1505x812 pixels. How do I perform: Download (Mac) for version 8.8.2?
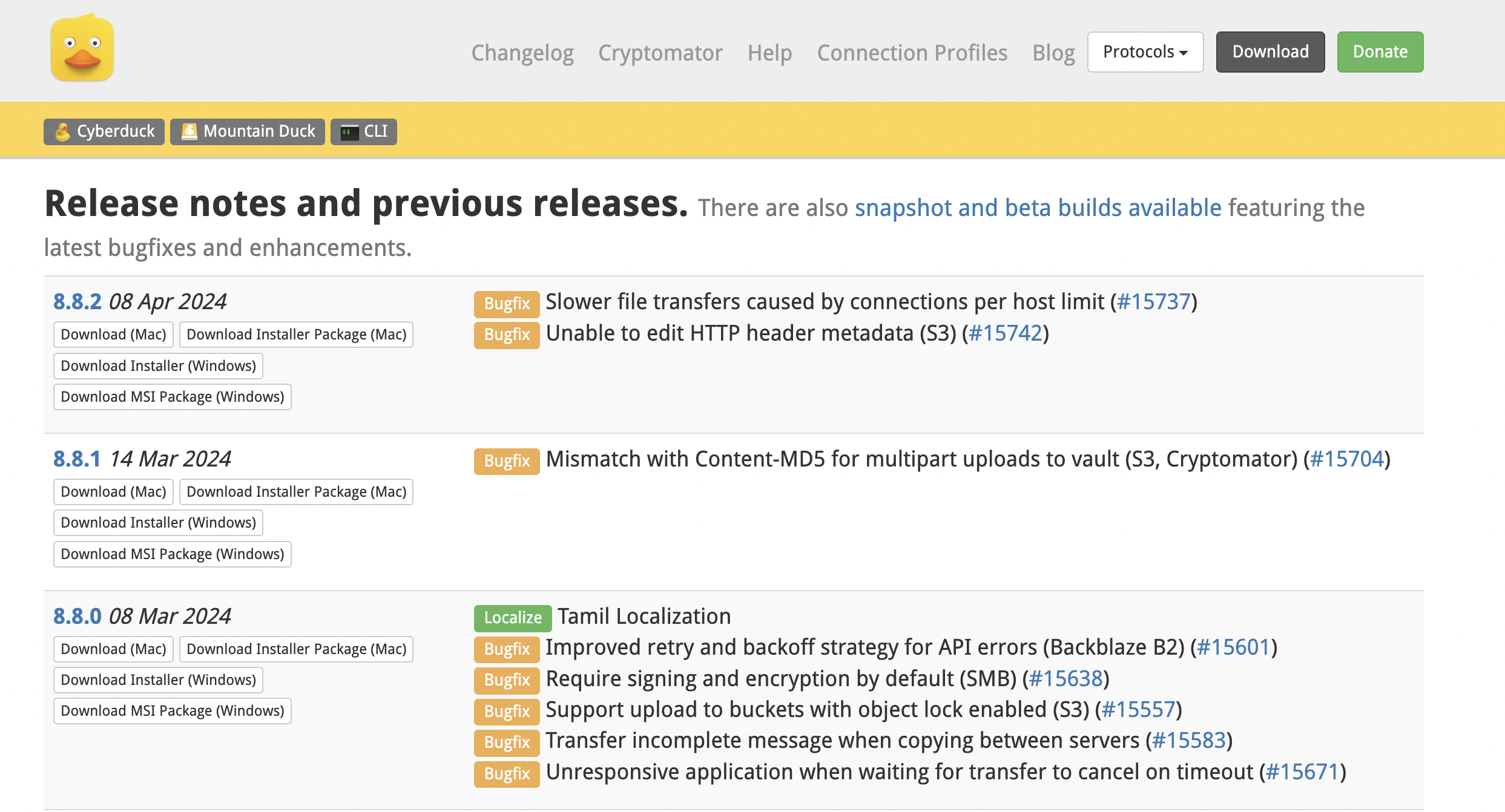(114, 335)
